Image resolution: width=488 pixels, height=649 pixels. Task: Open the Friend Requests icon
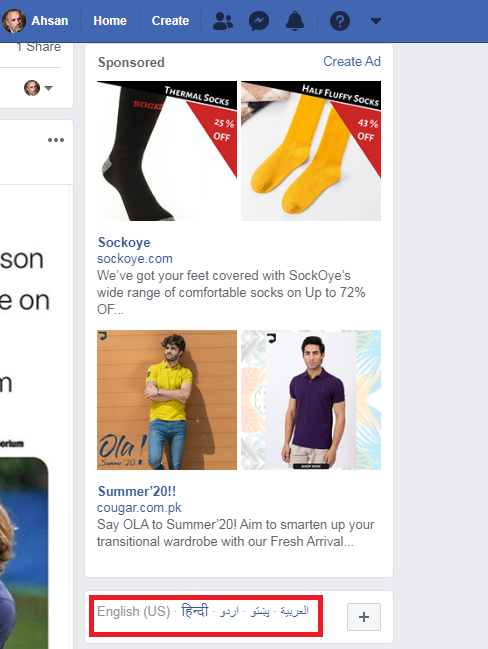click(x=223, y=21)
